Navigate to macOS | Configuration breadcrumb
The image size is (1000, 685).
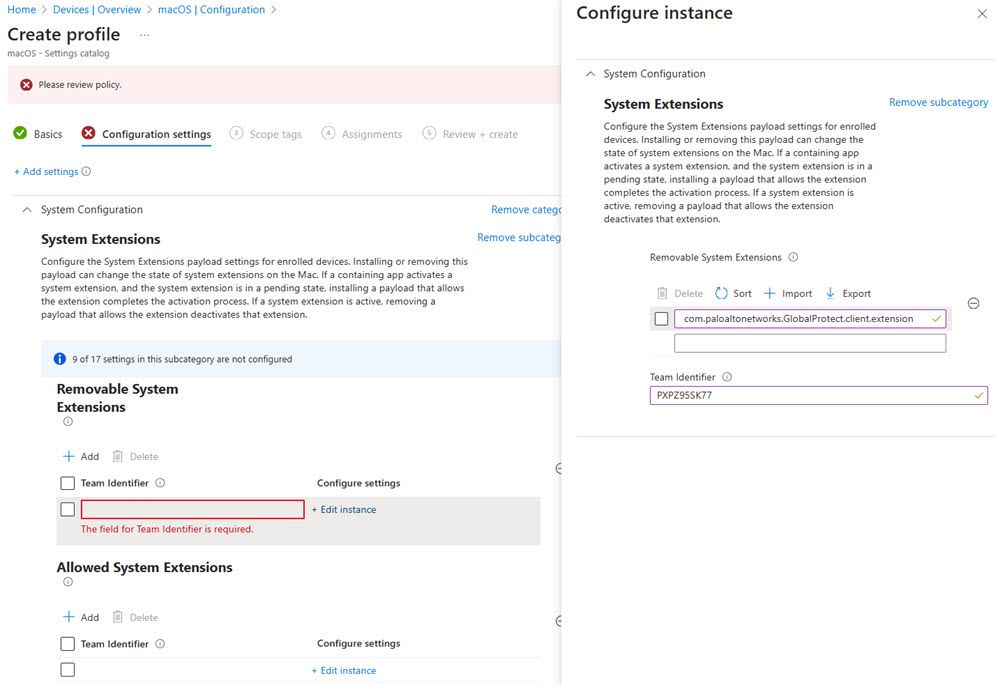[212, 10]
